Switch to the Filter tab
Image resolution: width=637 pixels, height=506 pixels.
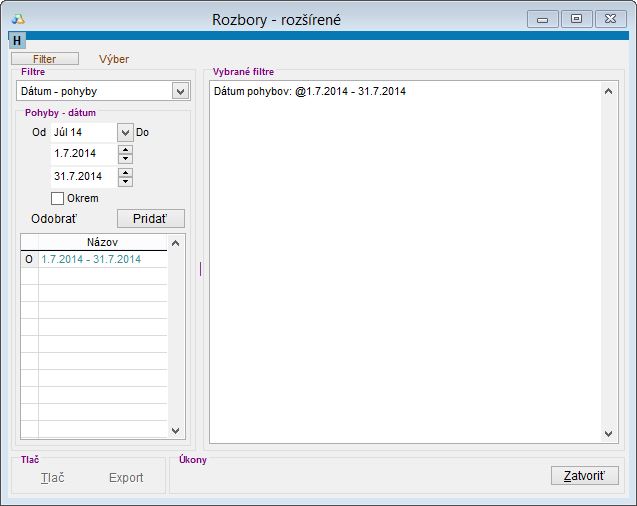[44, 59]
